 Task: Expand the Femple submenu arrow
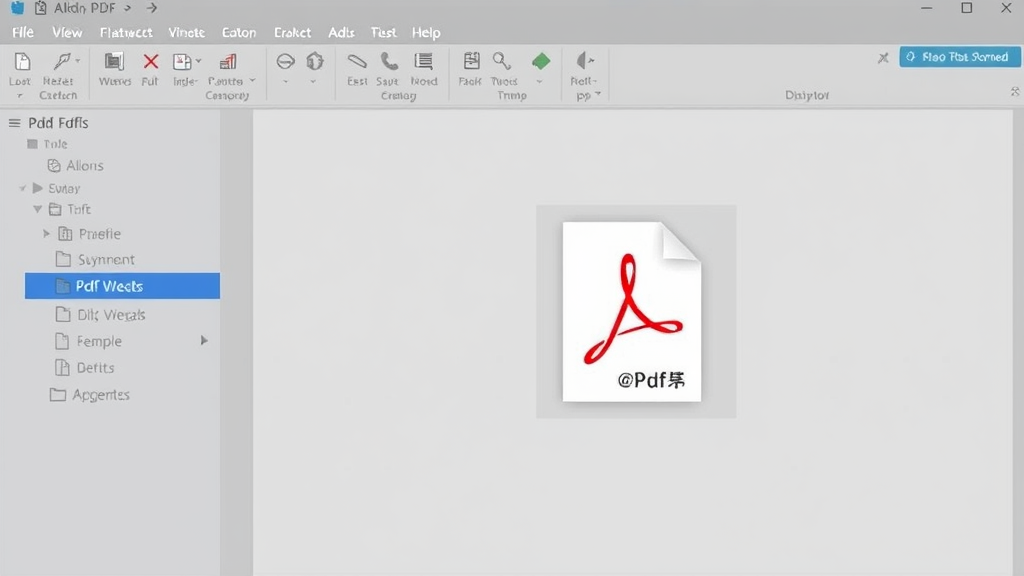click(x=204, y=341)
